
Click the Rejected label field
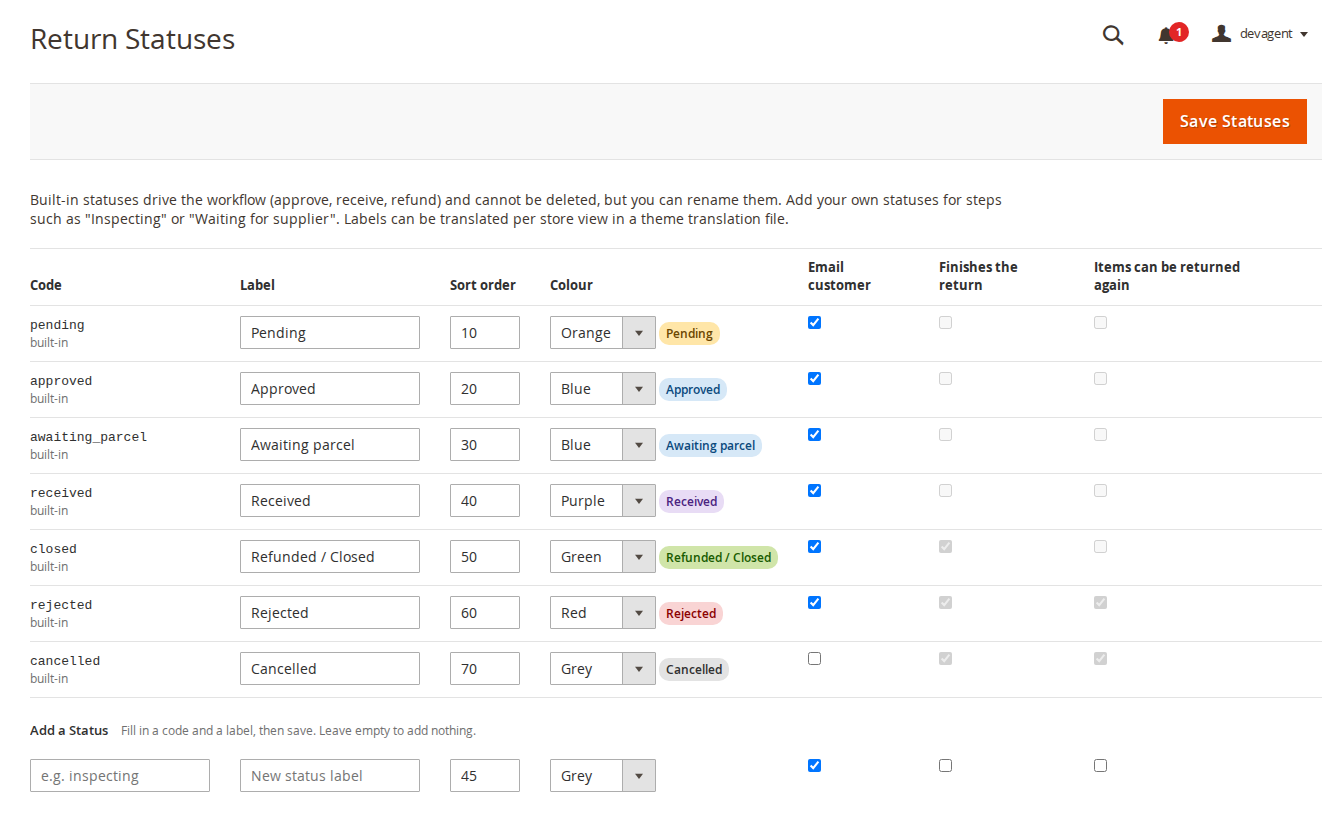330,613
